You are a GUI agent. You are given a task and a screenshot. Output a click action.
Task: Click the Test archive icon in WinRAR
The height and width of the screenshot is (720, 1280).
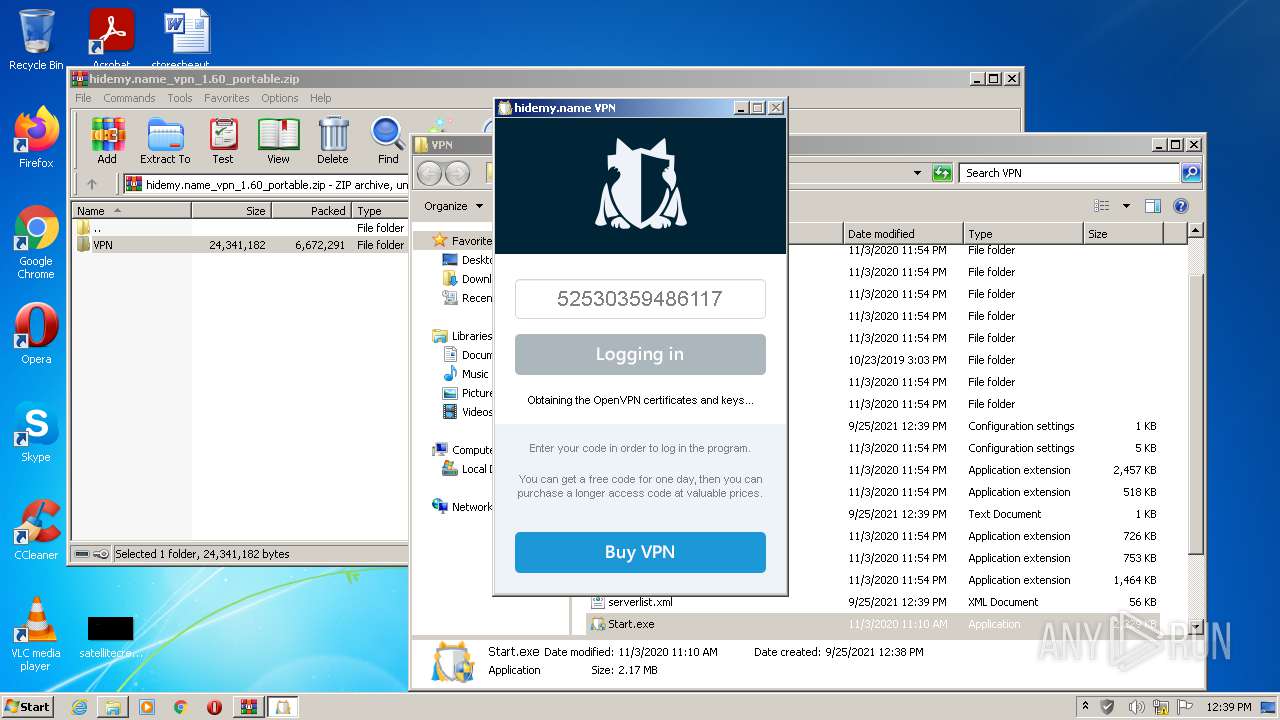(223, 140)
